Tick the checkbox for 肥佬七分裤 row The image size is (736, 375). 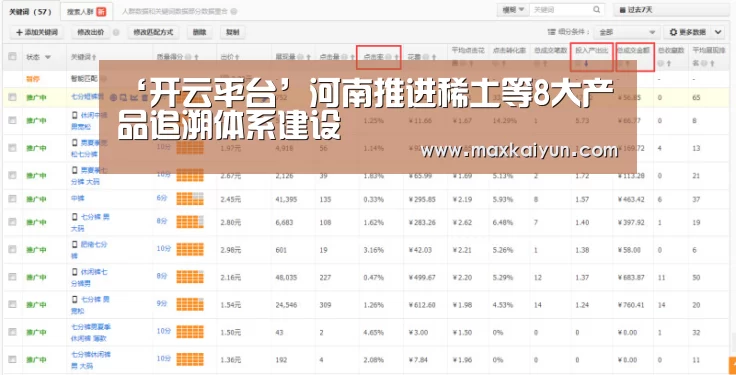point(12,250)
